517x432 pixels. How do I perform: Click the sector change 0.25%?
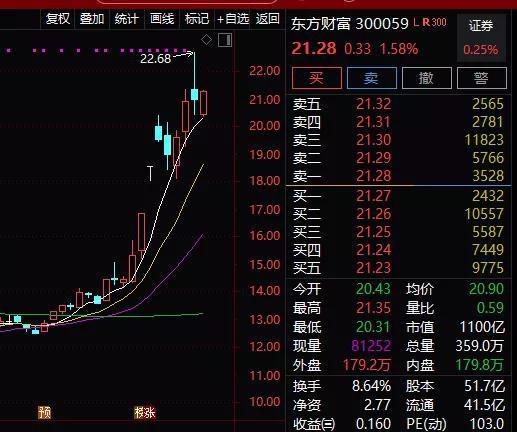click(481, 50)
